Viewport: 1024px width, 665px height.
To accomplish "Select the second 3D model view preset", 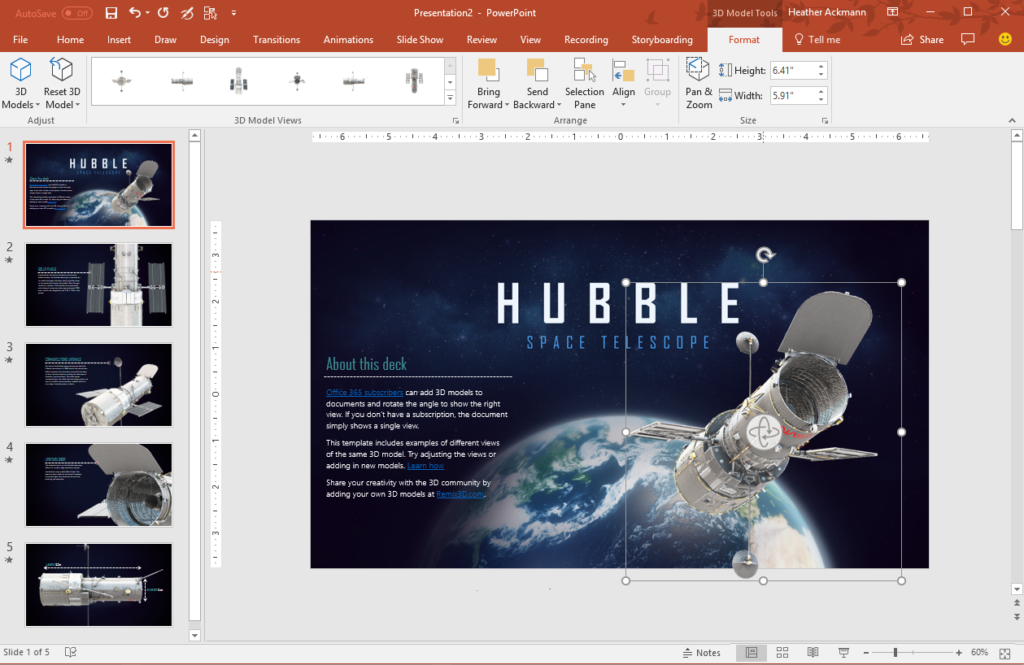I will [182, 81].
